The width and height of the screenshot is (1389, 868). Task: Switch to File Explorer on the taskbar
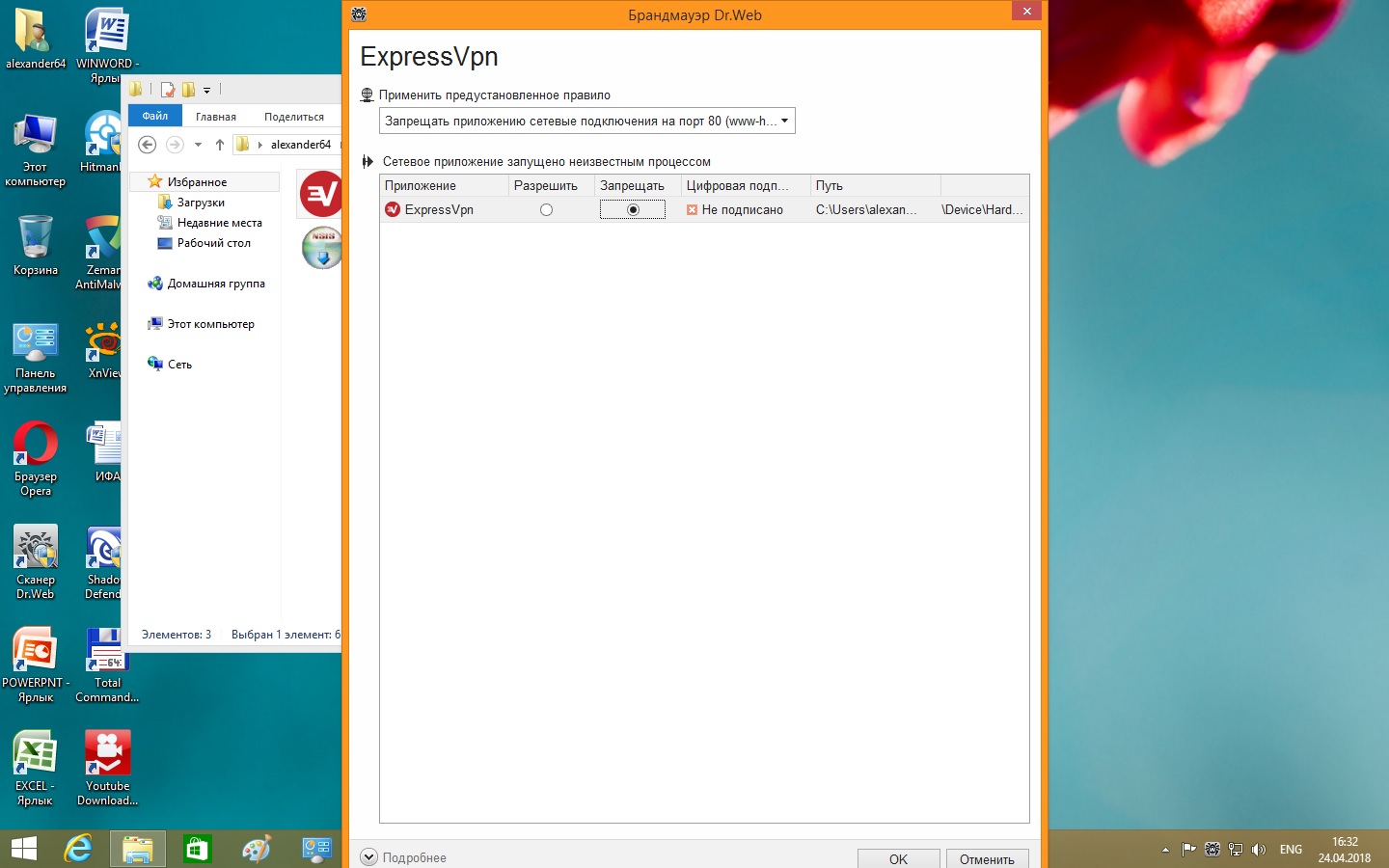[x=138, y=850]
